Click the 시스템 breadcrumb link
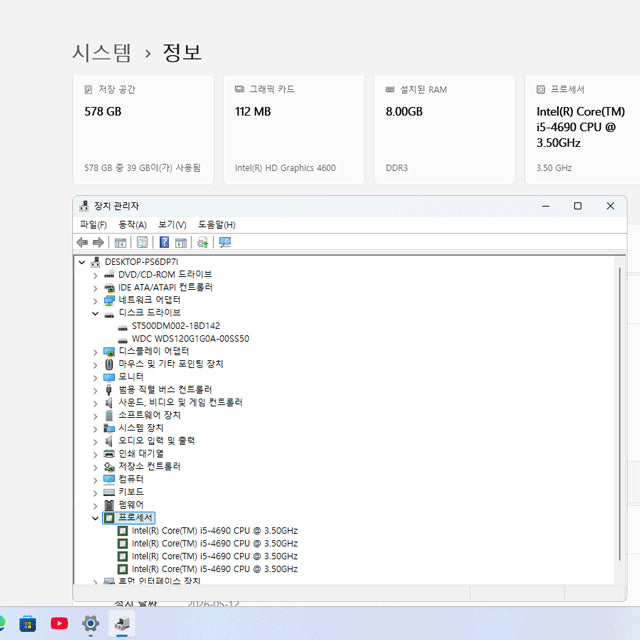This screenshot has height=640, width=640. tap(102, 53)
